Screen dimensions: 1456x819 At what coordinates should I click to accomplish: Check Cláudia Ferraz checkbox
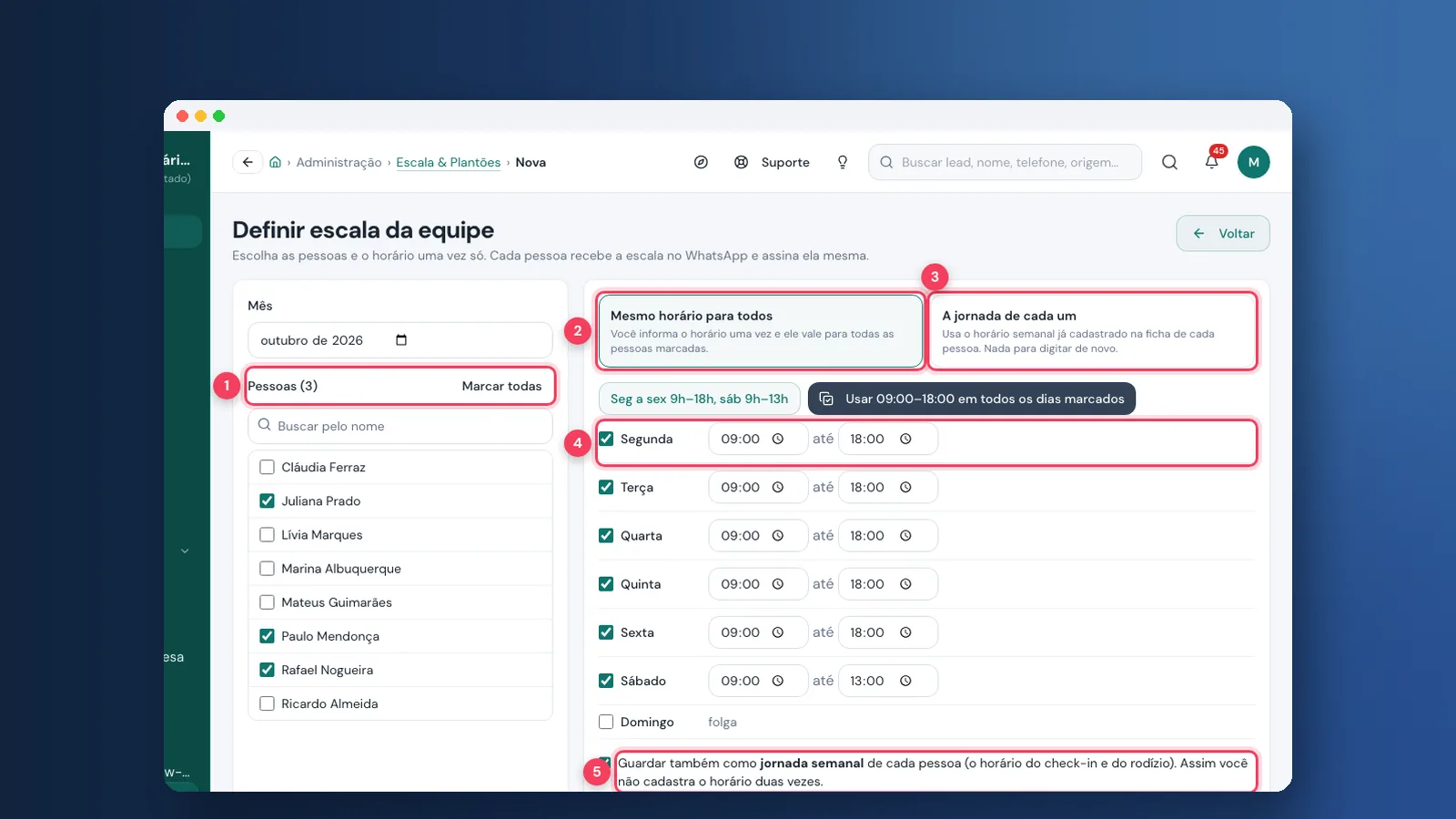[x=267, y=467]
